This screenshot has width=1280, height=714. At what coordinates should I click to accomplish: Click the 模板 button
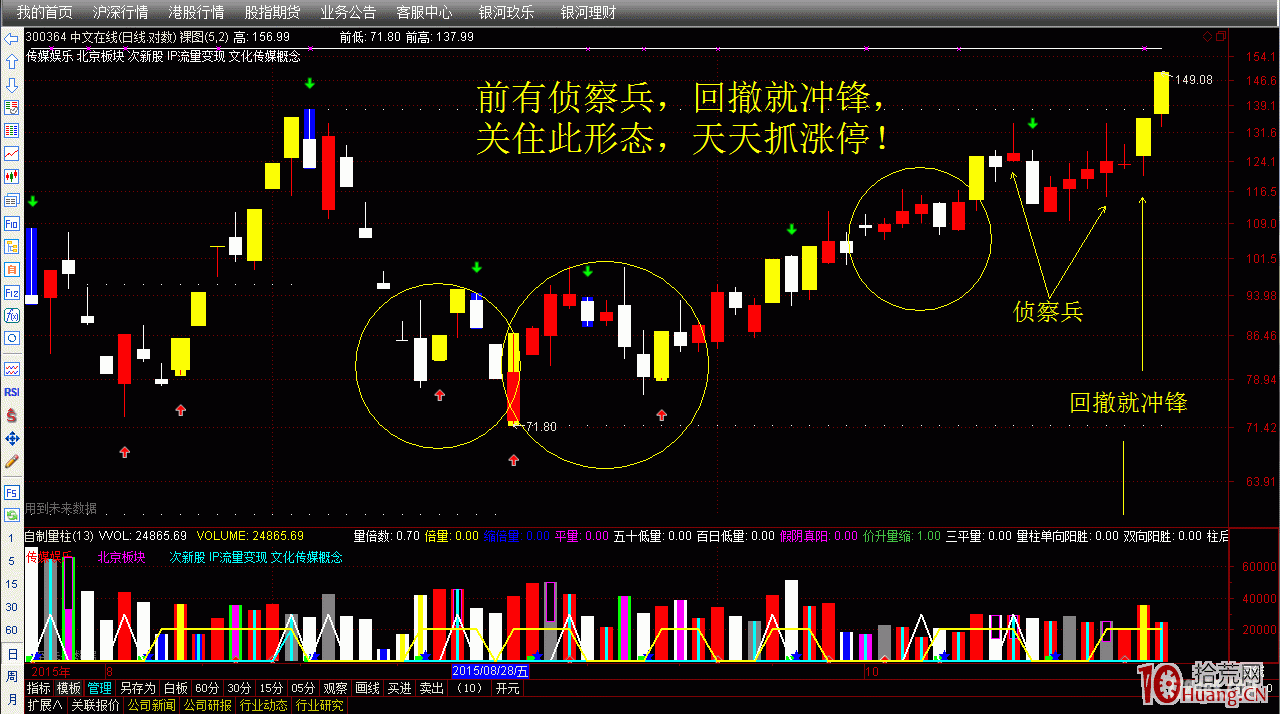click(x=69, y=688)
